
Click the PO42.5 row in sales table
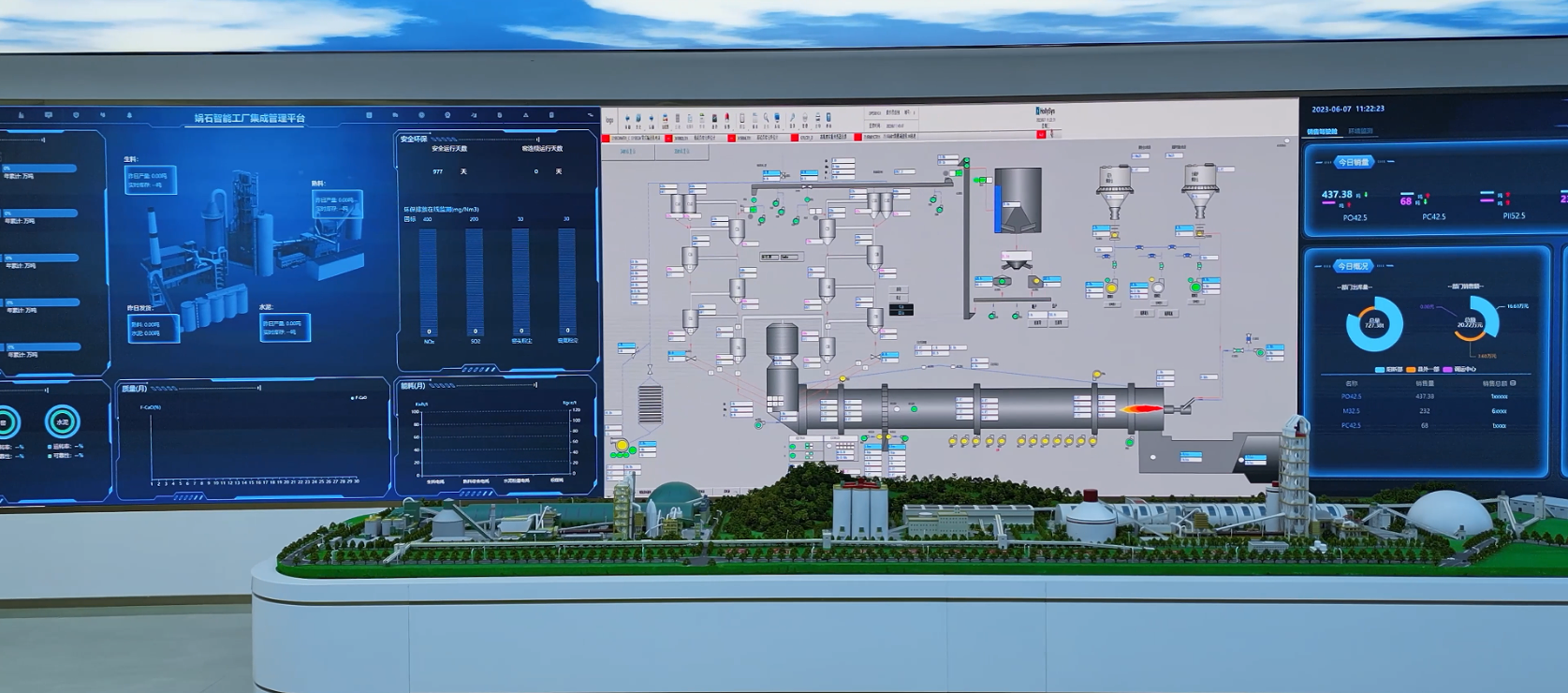coord(1423,396)
